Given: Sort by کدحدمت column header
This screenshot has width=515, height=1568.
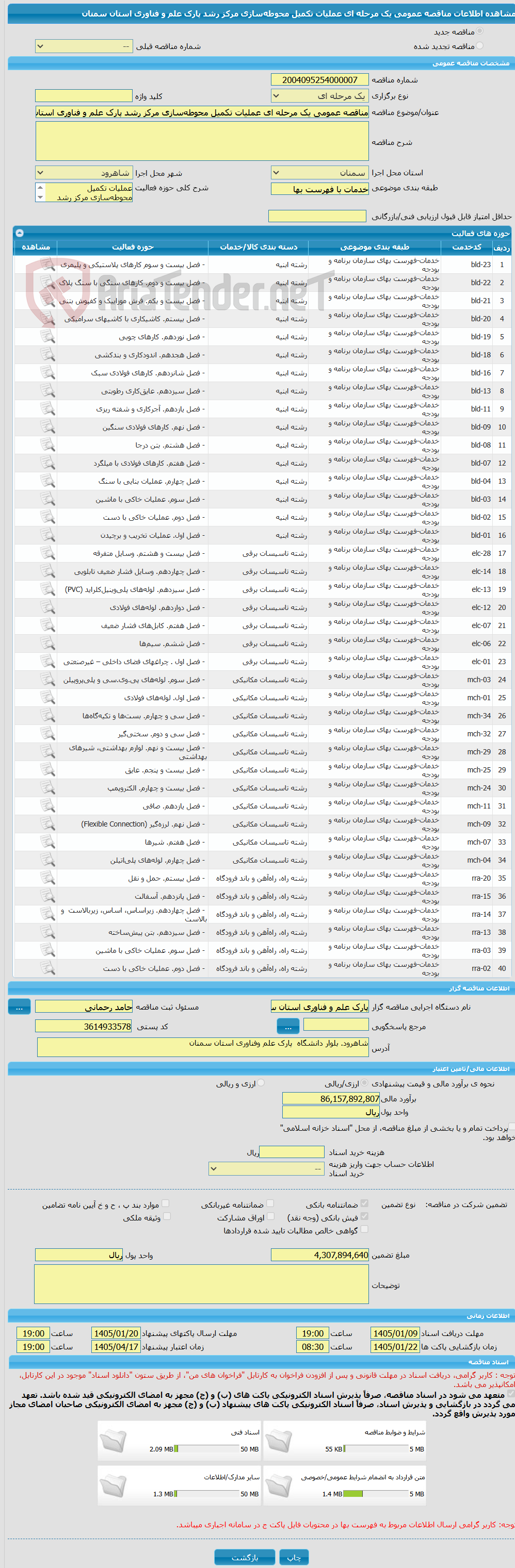Looking at the screenshot, I should pos(466,246).
